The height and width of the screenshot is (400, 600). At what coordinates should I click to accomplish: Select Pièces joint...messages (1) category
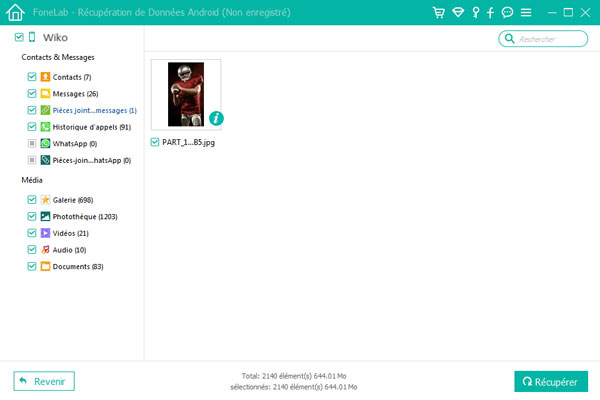coord(95,110)
